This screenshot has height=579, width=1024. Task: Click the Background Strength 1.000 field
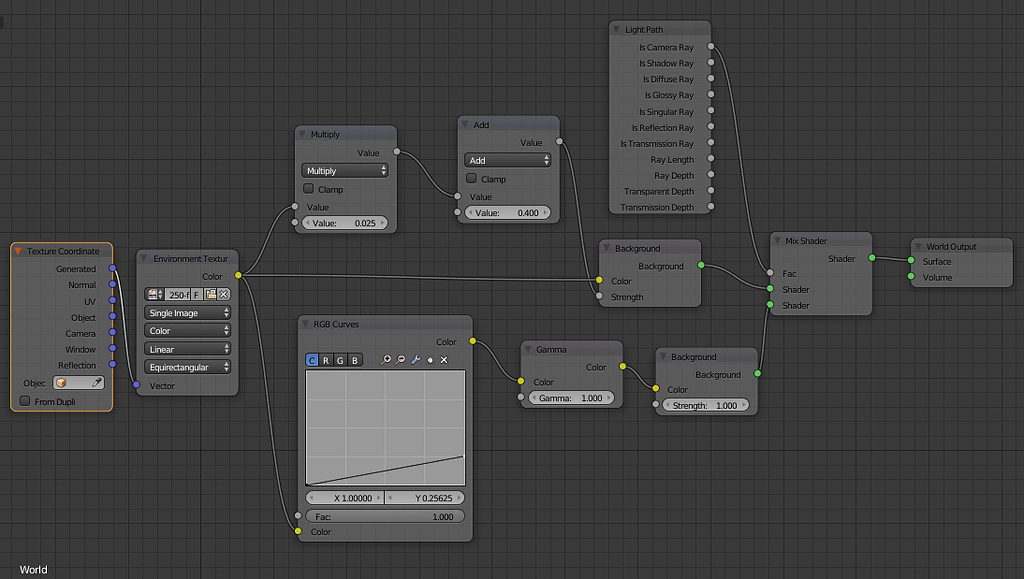pyautogui.click(x=705, y=405)
